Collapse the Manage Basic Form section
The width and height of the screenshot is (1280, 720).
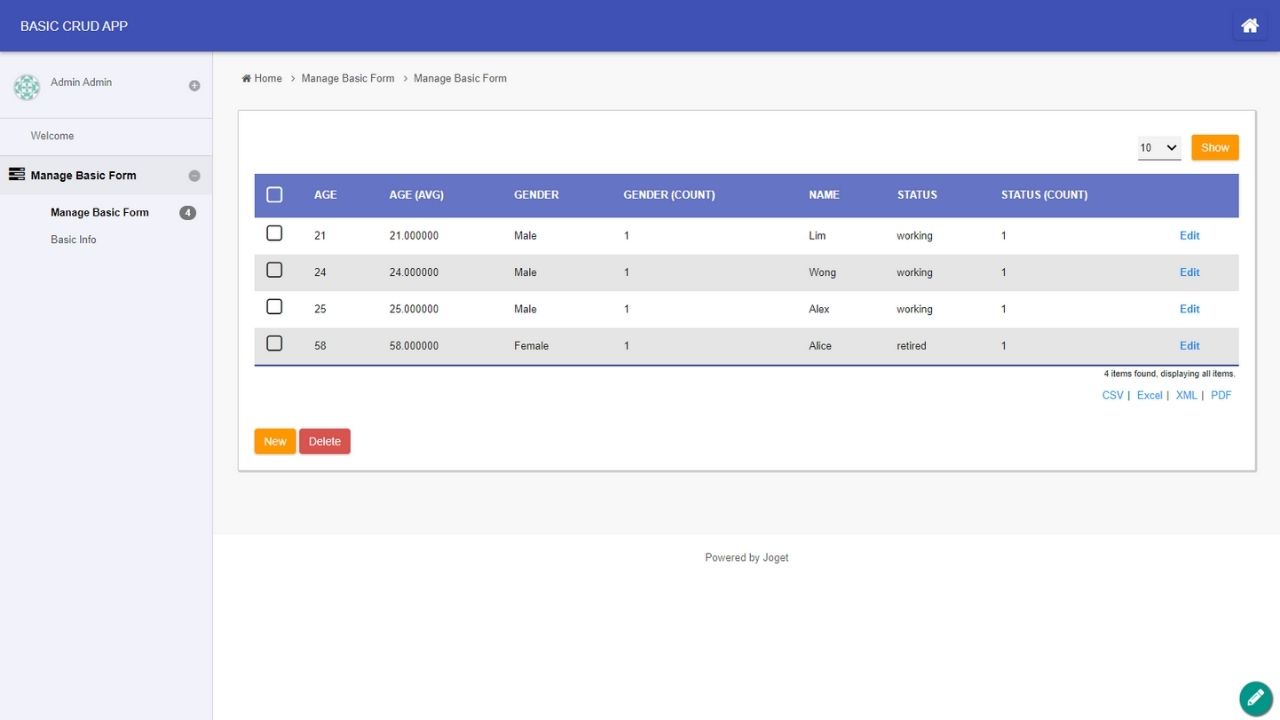point(194,176)
